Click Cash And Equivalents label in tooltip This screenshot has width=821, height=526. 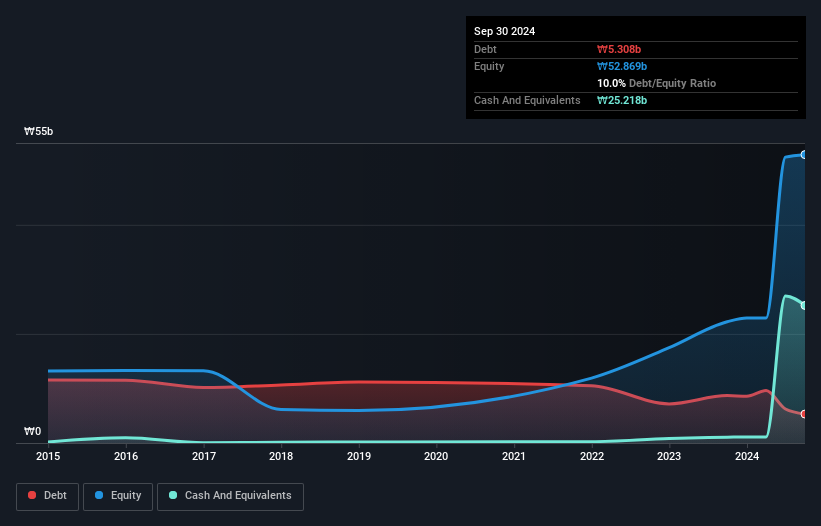527,100
